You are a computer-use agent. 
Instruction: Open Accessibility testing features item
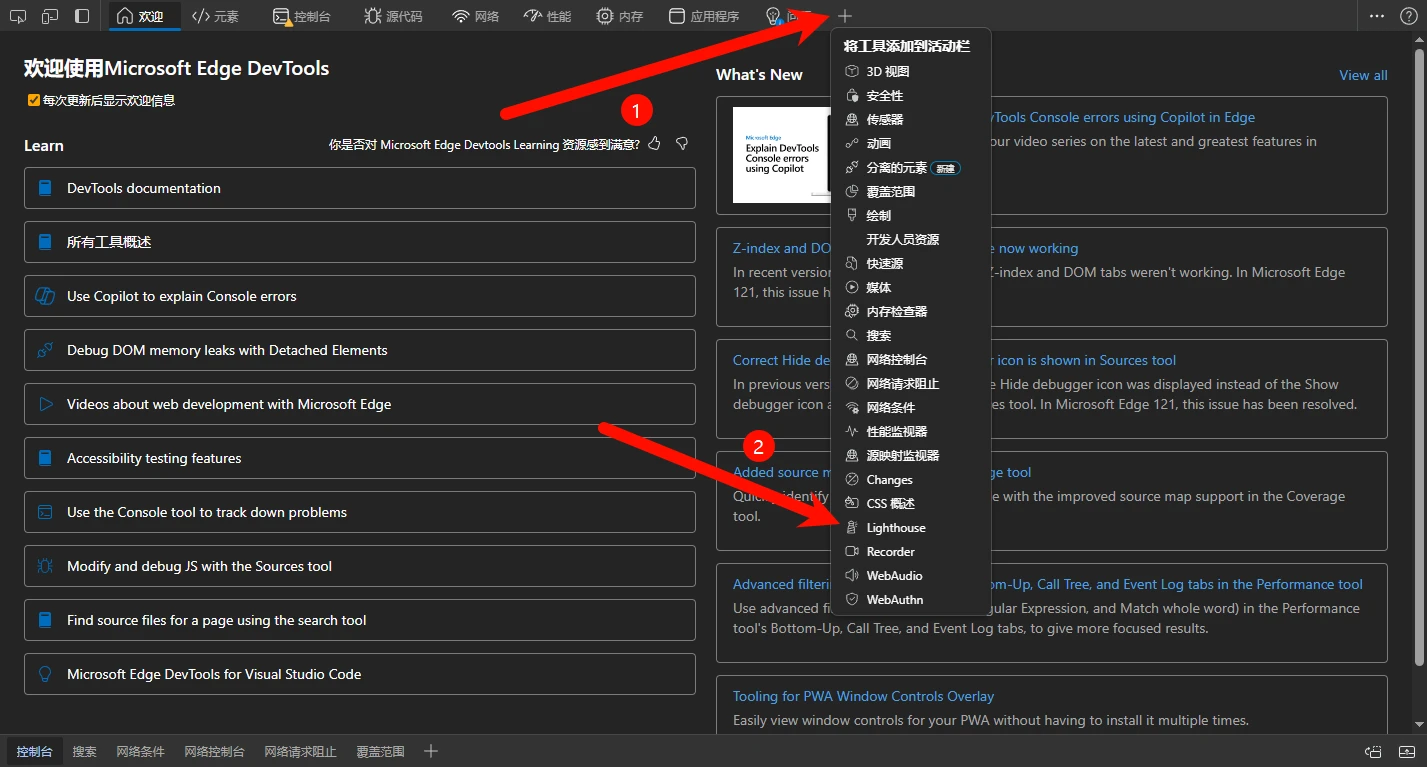click(359, 458)
